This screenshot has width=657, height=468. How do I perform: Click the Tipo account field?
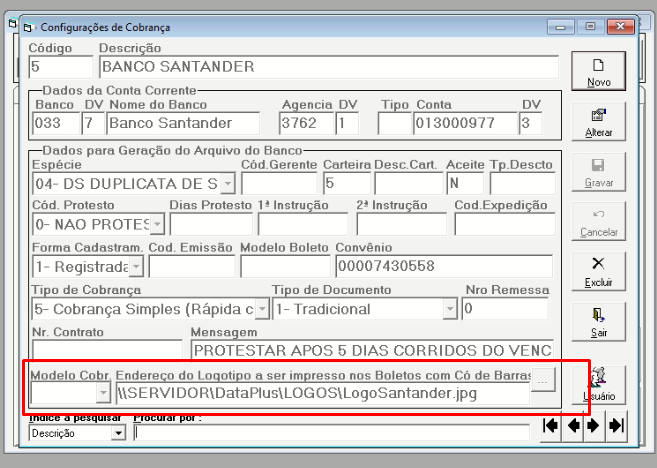[395, 123]
